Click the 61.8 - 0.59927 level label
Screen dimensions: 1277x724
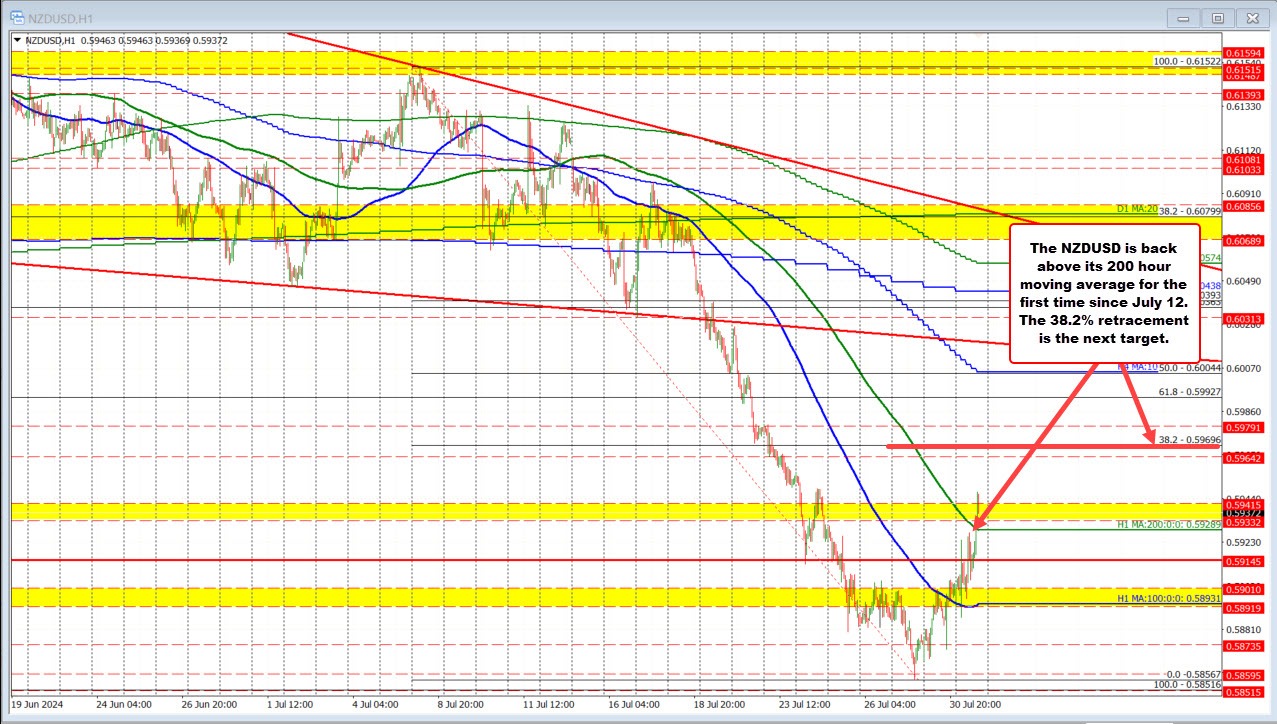tap(1190, 393)
